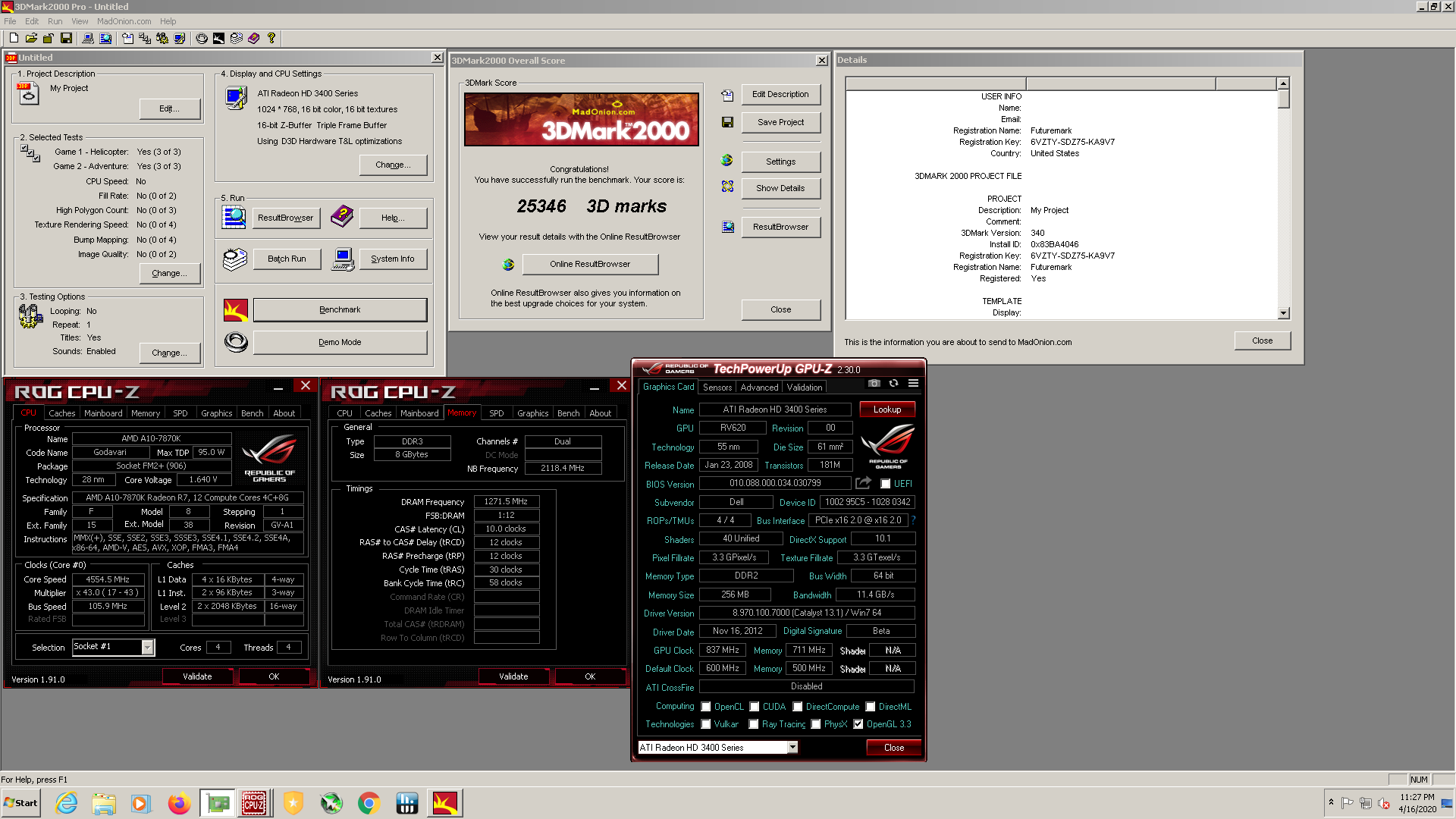The height and width of the screenshot is (819, 1456).
Task: Click the Edit Description toolbar icon
Action: coord(127,38)
